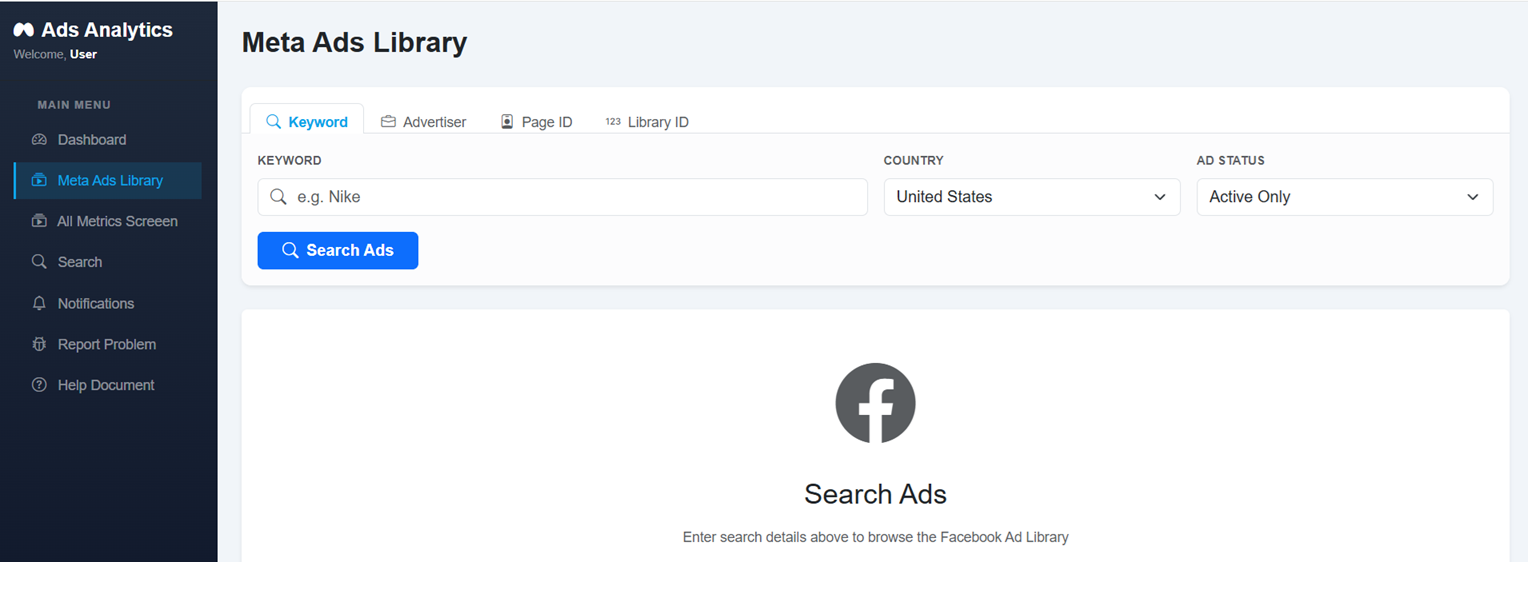Open the All Metrics Screen sidebar icon
Screen dimensions: 1528x589
point(37,221)
